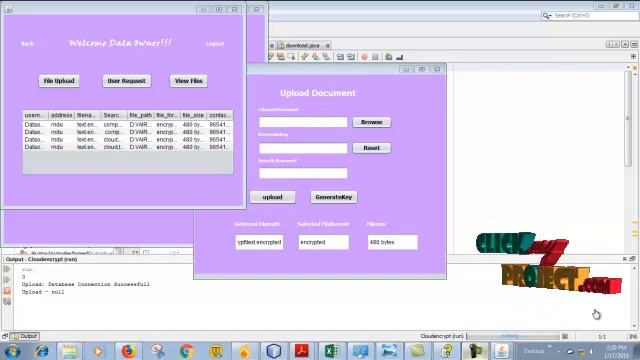
Task: Click the upload button
Action: pos(272,197)
